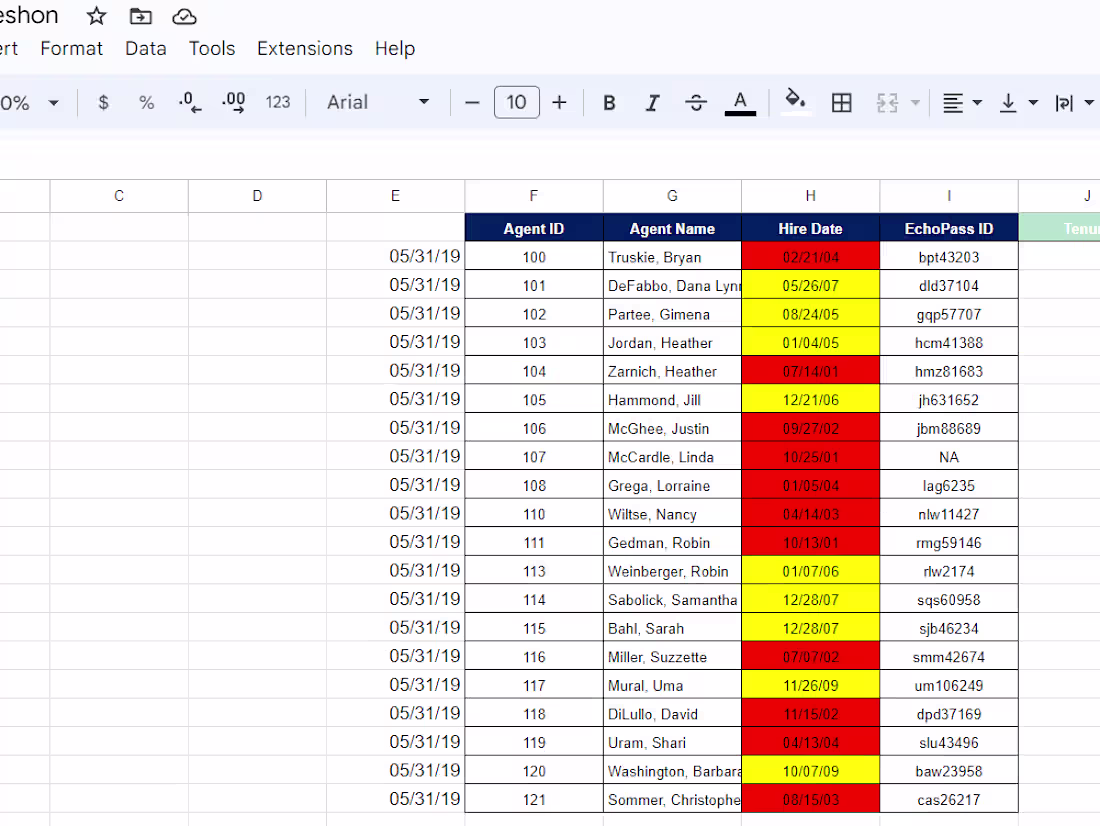This screenshot has width=1100, height=826.
Task: Open the Arial font dropdown
Action: click(x=378, y=102)
